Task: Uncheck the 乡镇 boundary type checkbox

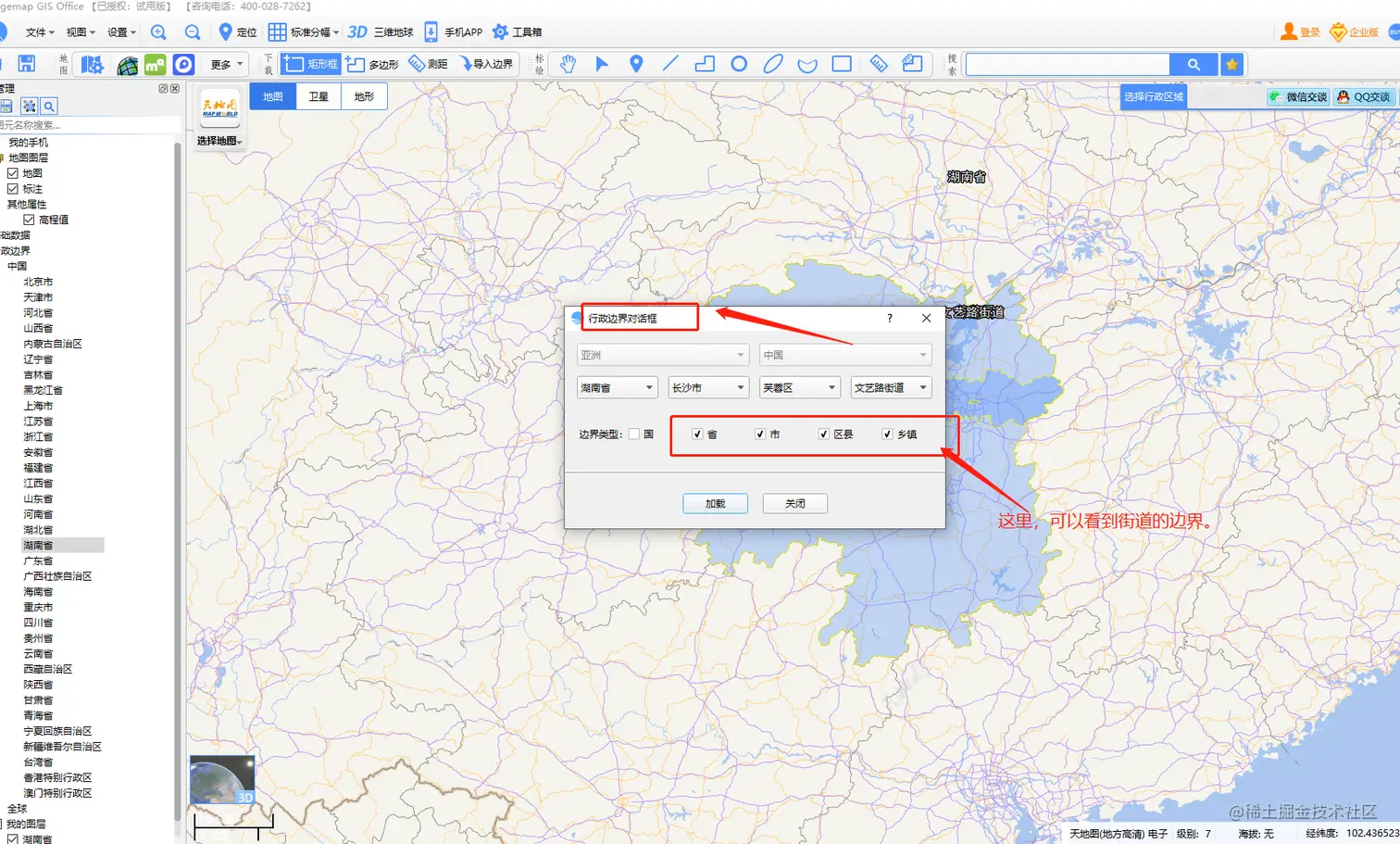Action: (887, 434)
